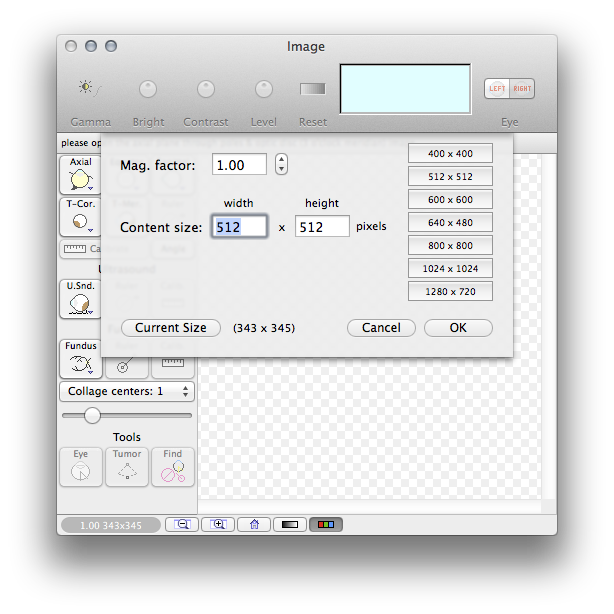Select the Find tool
The width and height of the screenshot is (614, 614).
point(173,467)
